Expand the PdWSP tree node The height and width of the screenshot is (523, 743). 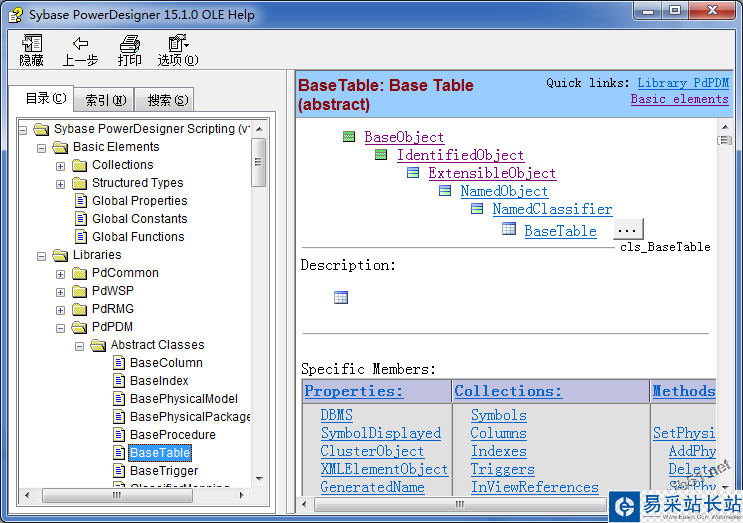pos(60,292)
